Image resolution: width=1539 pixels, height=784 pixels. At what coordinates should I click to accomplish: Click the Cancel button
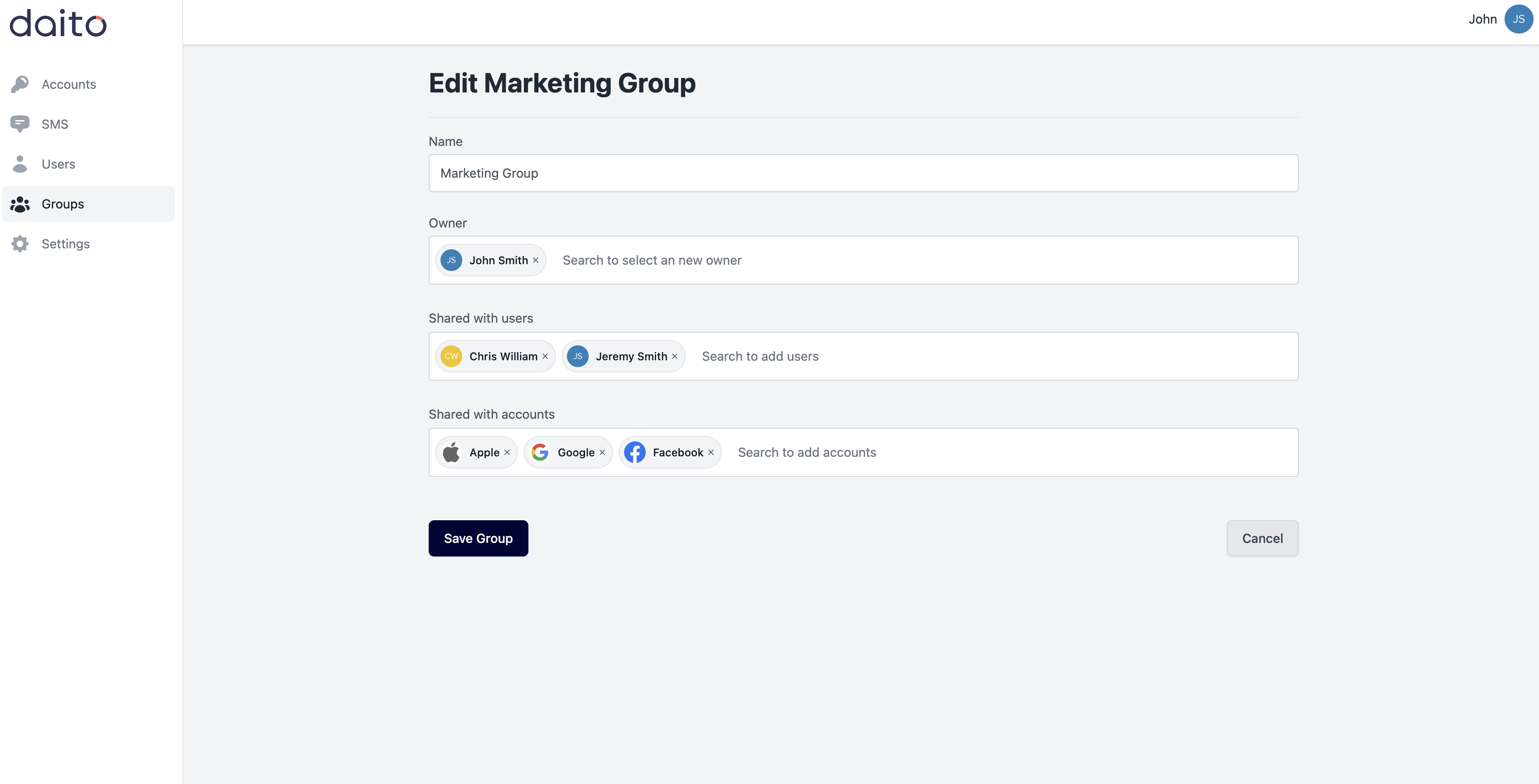pos(1262,538)
